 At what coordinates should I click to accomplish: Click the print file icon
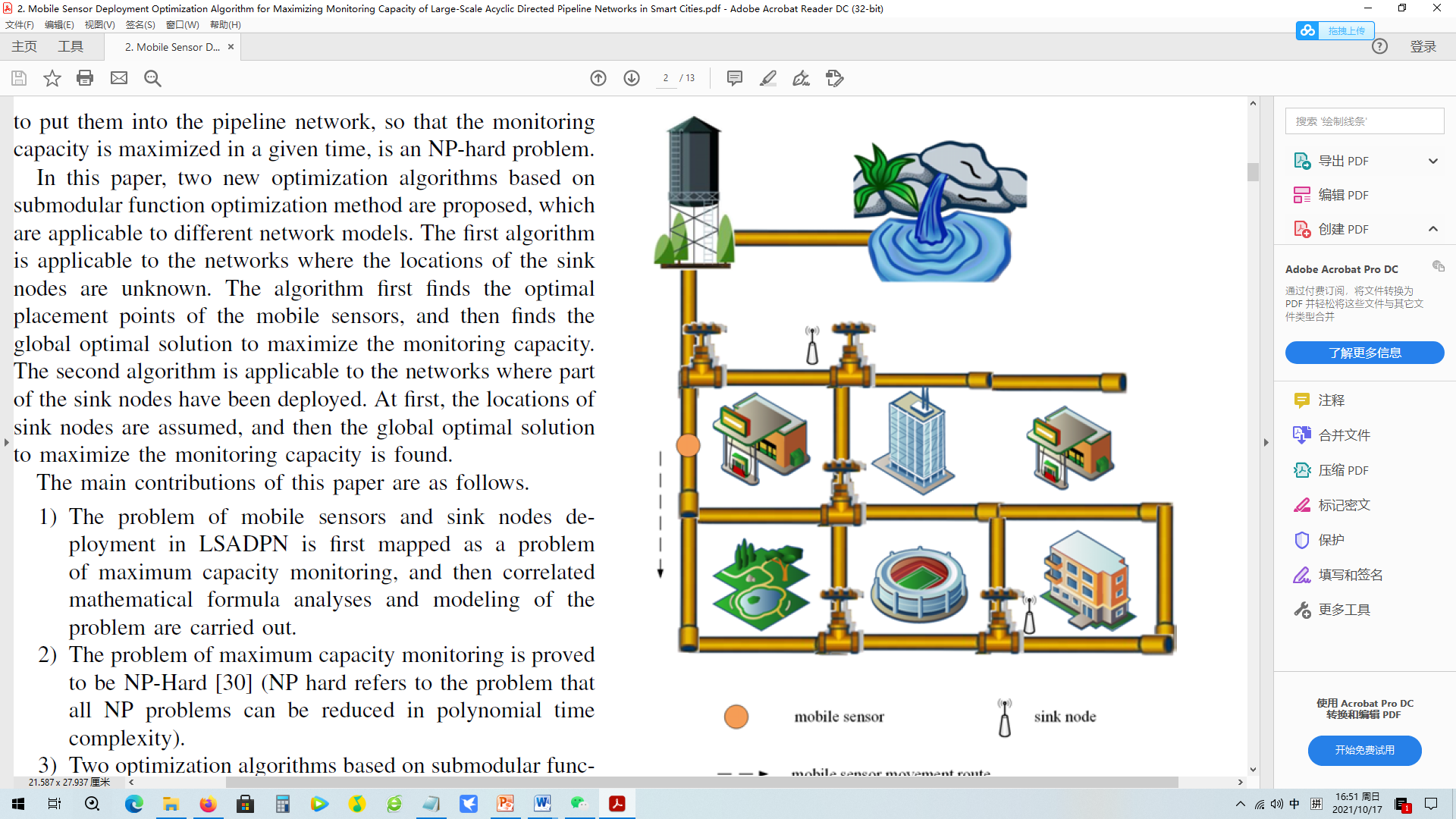tap(85, 78)
